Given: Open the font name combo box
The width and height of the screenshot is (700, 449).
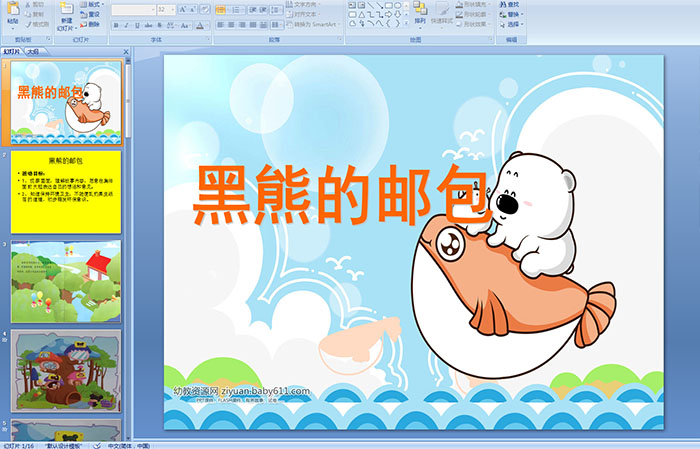Looking at the screenshot, I should tap(133, 10).
